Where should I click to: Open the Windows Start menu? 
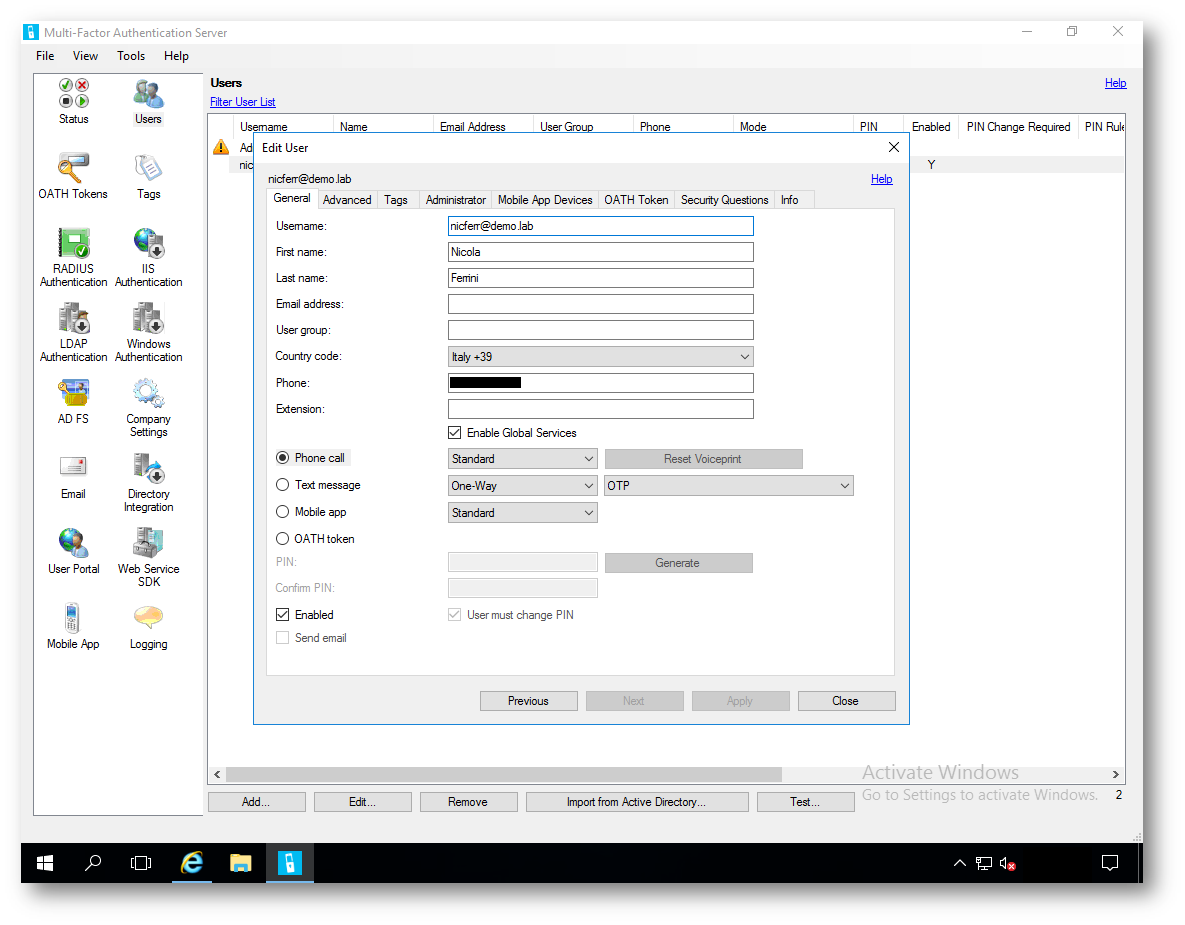(45, 863)
